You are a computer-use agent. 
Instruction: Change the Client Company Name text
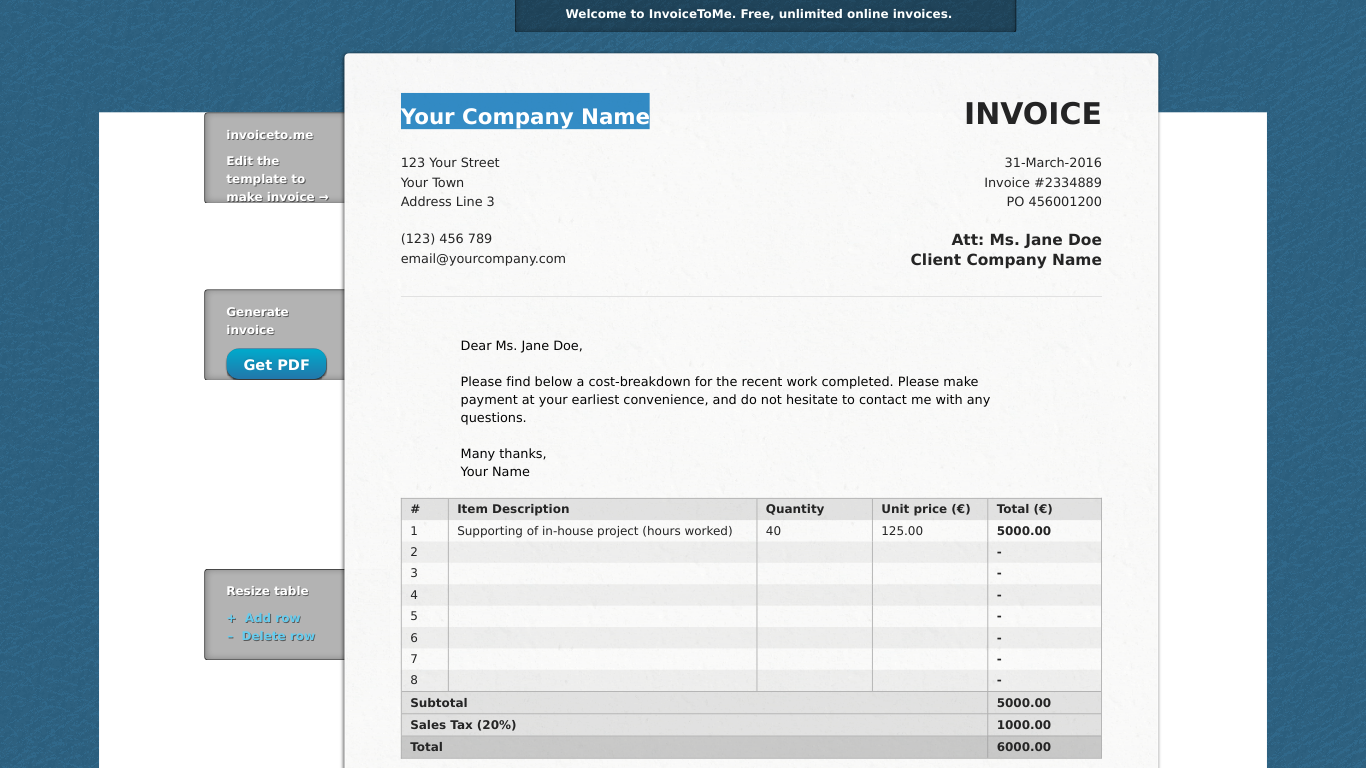(x=1006, y=260)
